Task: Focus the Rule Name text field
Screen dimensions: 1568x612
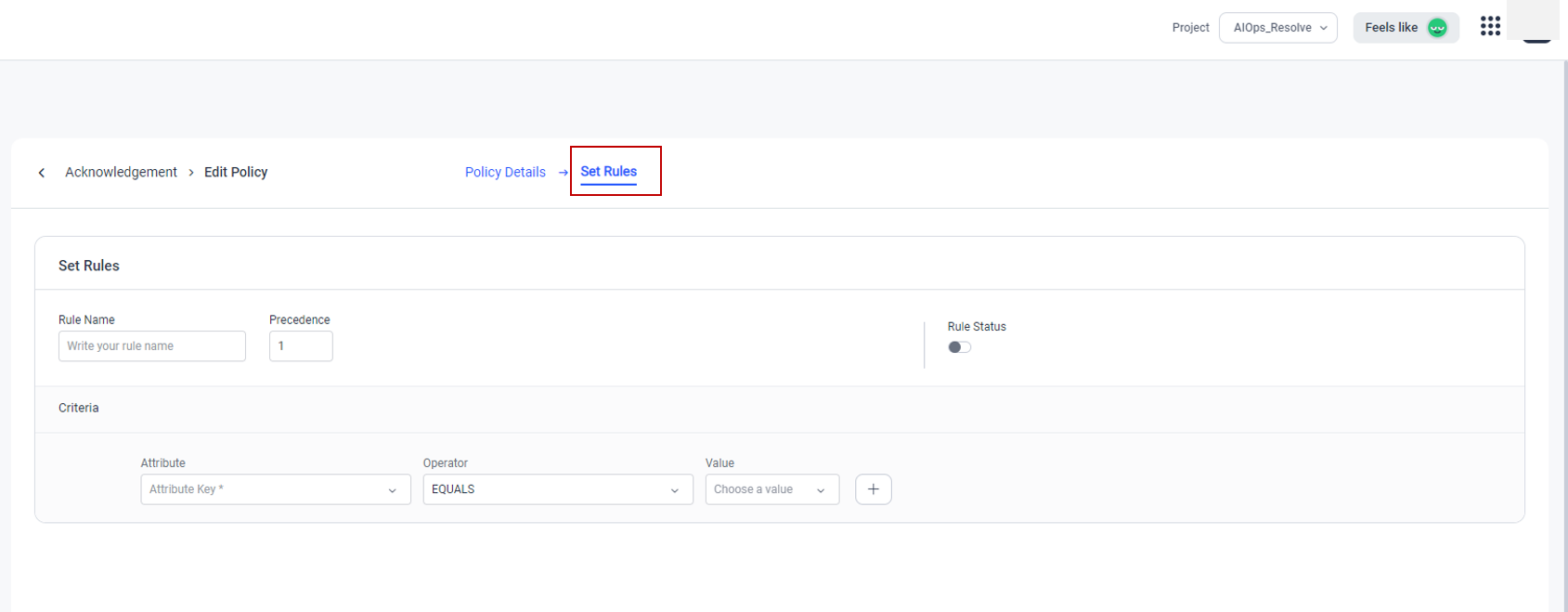Action: [151, 346]
